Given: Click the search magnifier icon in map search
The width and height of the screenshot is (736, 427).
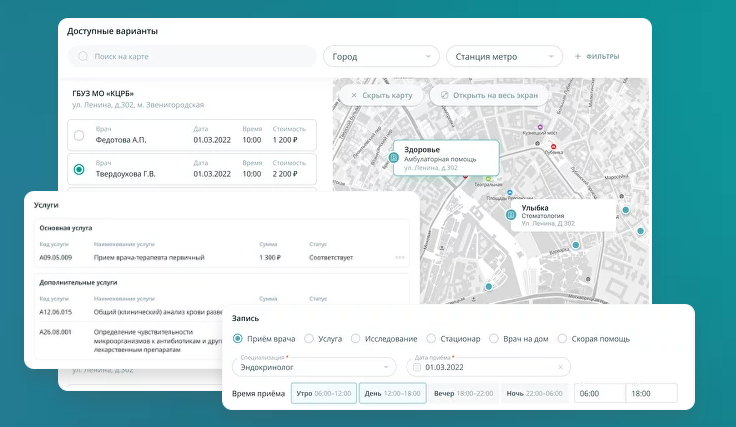Looking at the screenshot, I should (83, 57).
